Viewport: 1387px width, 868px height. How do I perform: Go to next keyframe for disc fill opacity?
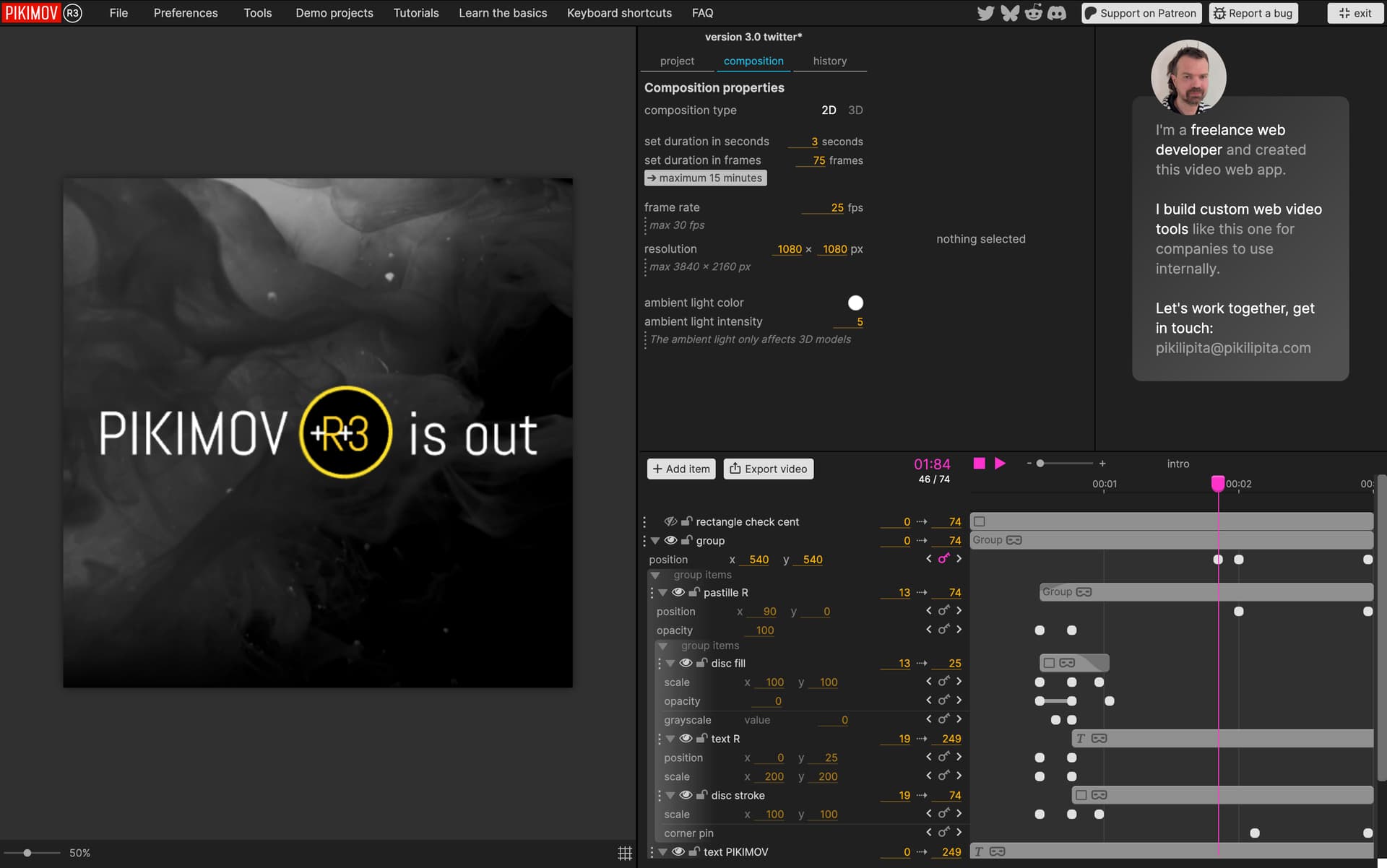tap(959, 700)
